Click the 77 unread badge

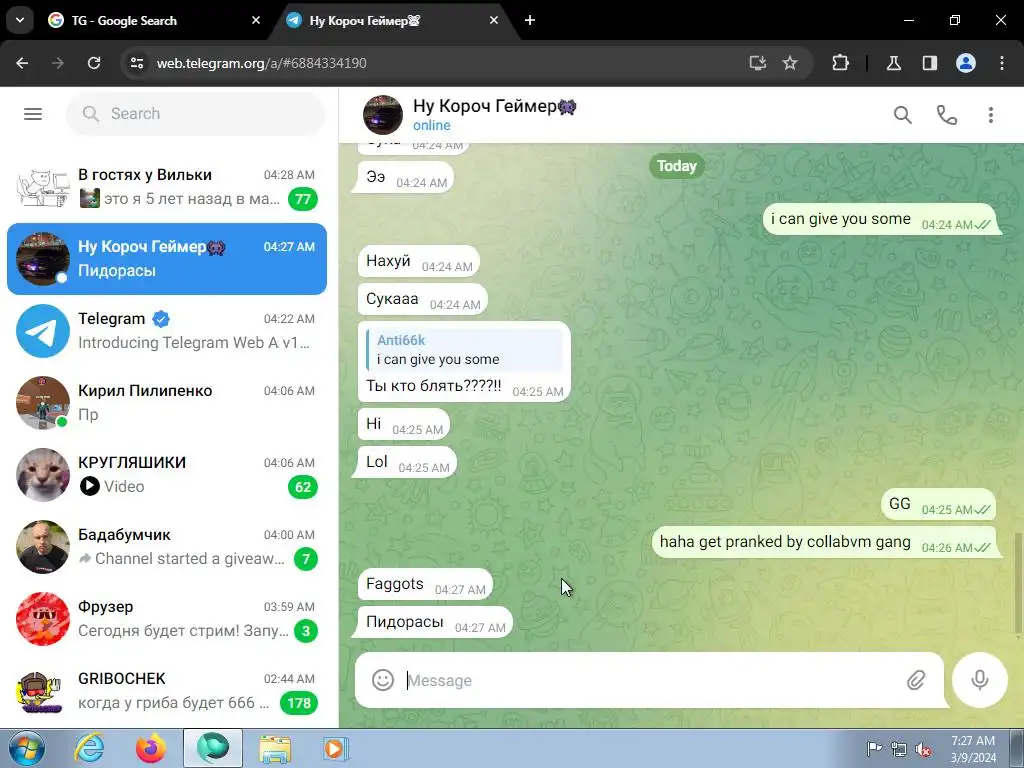pyautogui.click(x=303, y=199)
